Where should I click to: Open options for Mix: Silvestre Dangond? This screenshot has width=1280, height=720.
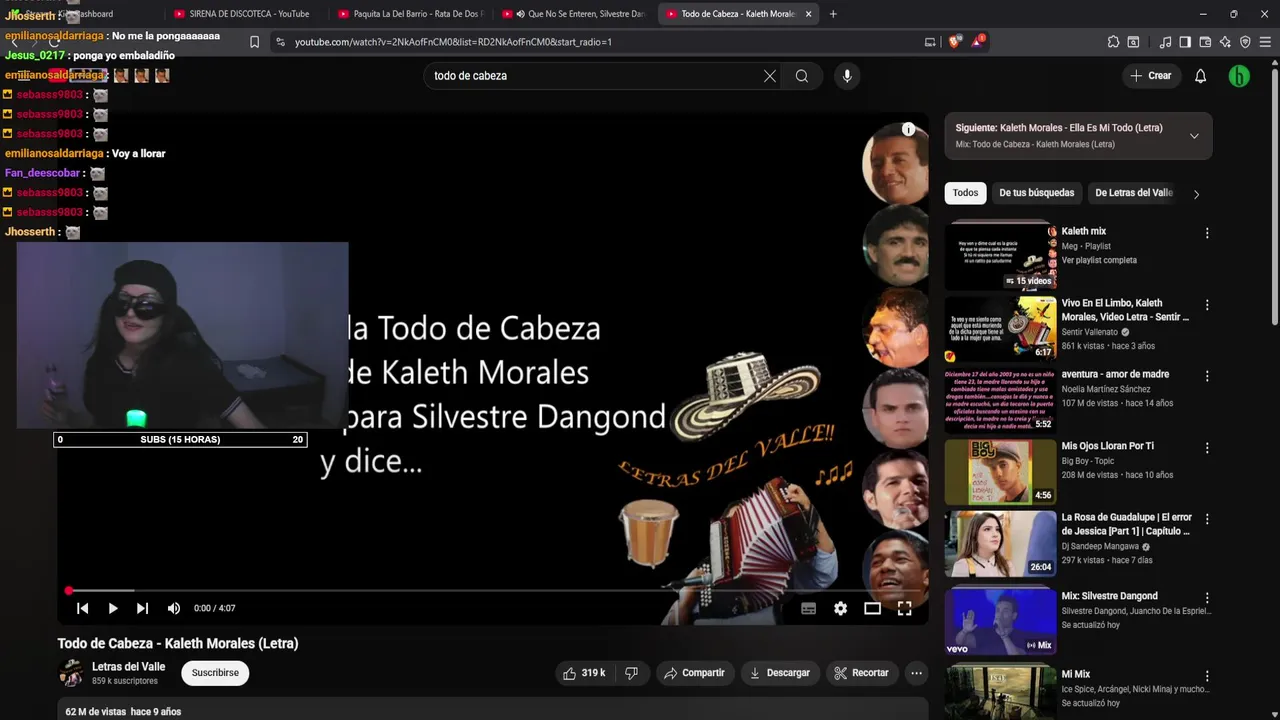[x=1207, y=598]
